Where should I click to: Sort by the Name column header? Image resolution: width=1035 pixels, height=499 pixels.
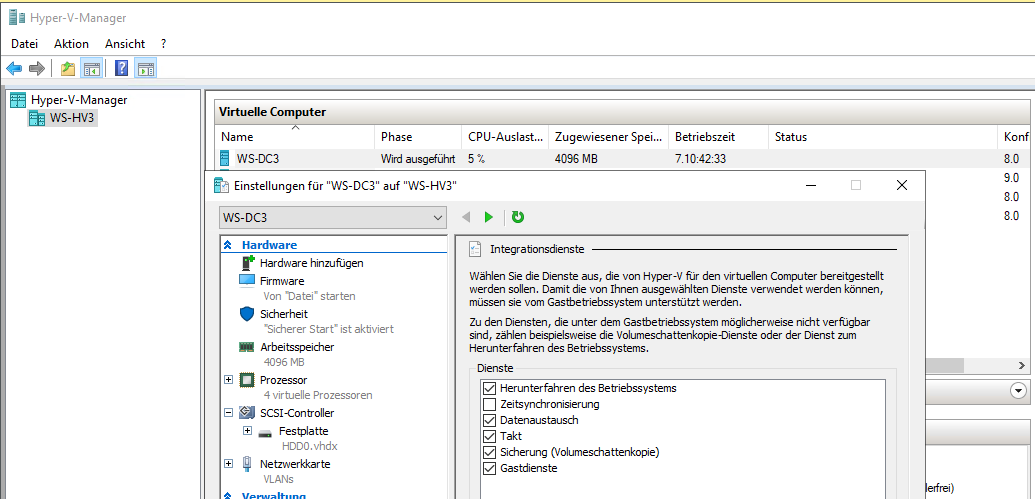click(x=295, y=137)
